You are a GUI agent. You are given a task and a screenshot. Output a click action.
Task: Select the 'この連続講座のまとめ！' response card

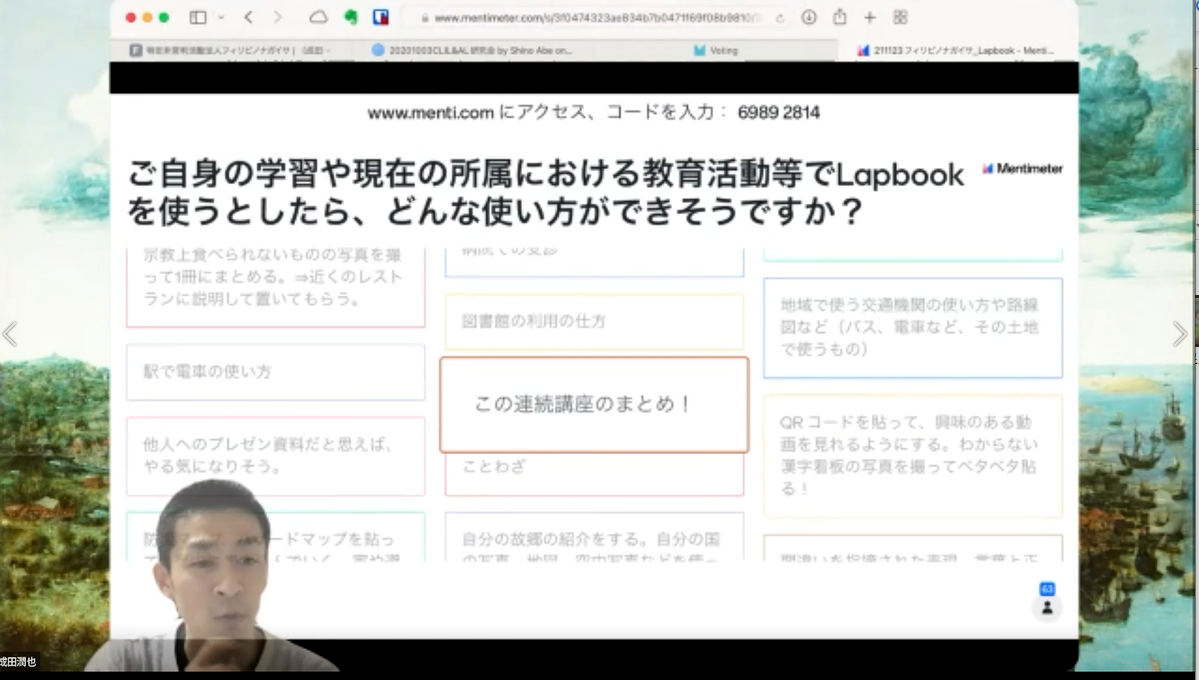pos(594,404)
